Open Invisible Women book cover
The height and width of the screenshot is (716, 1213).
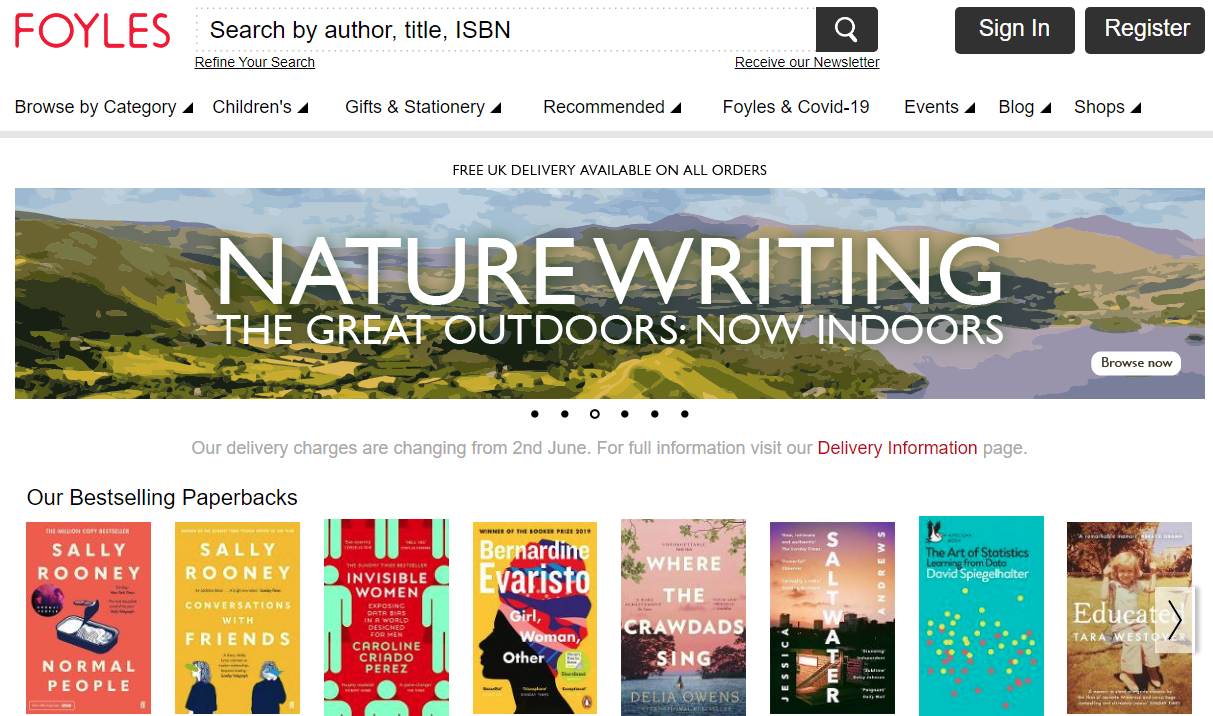coord(386,616)
